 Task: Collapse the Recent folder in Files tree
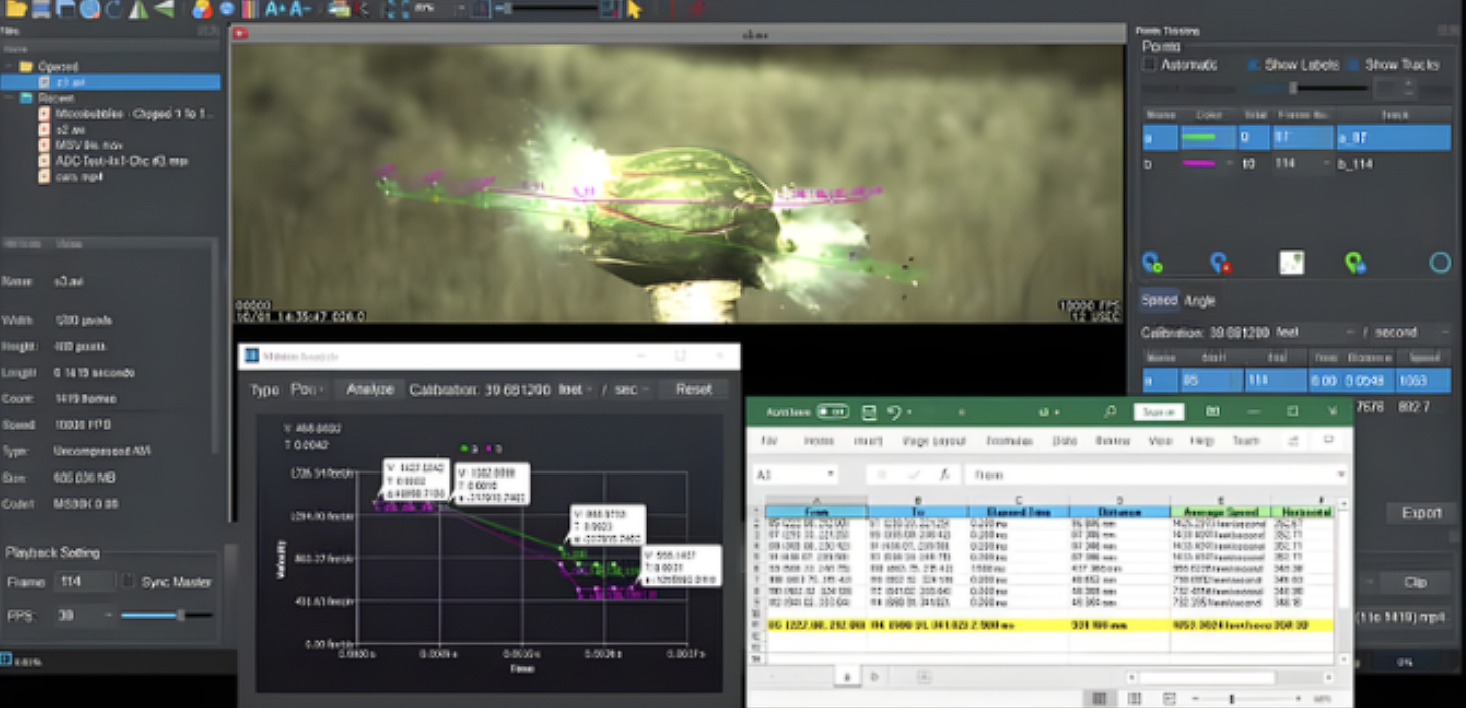pos(9,98)
